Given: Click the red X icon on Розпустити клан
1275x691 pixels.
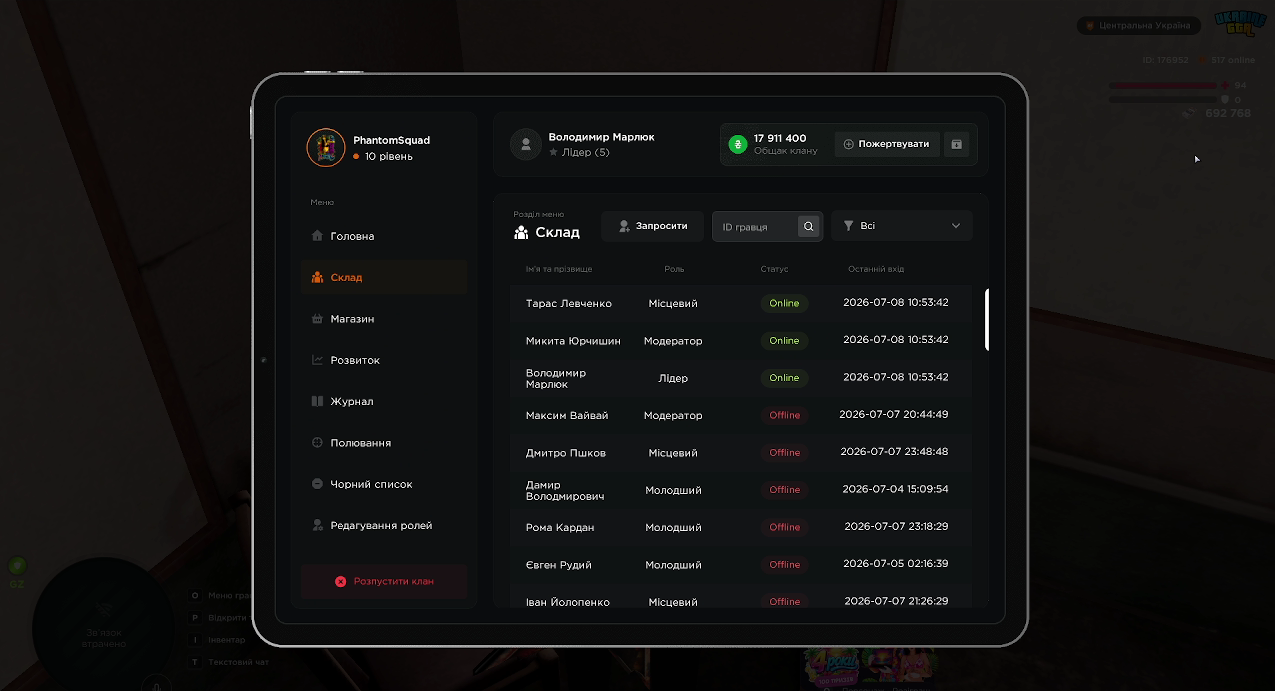Looking at the screenshot, I should pos(340,581).
